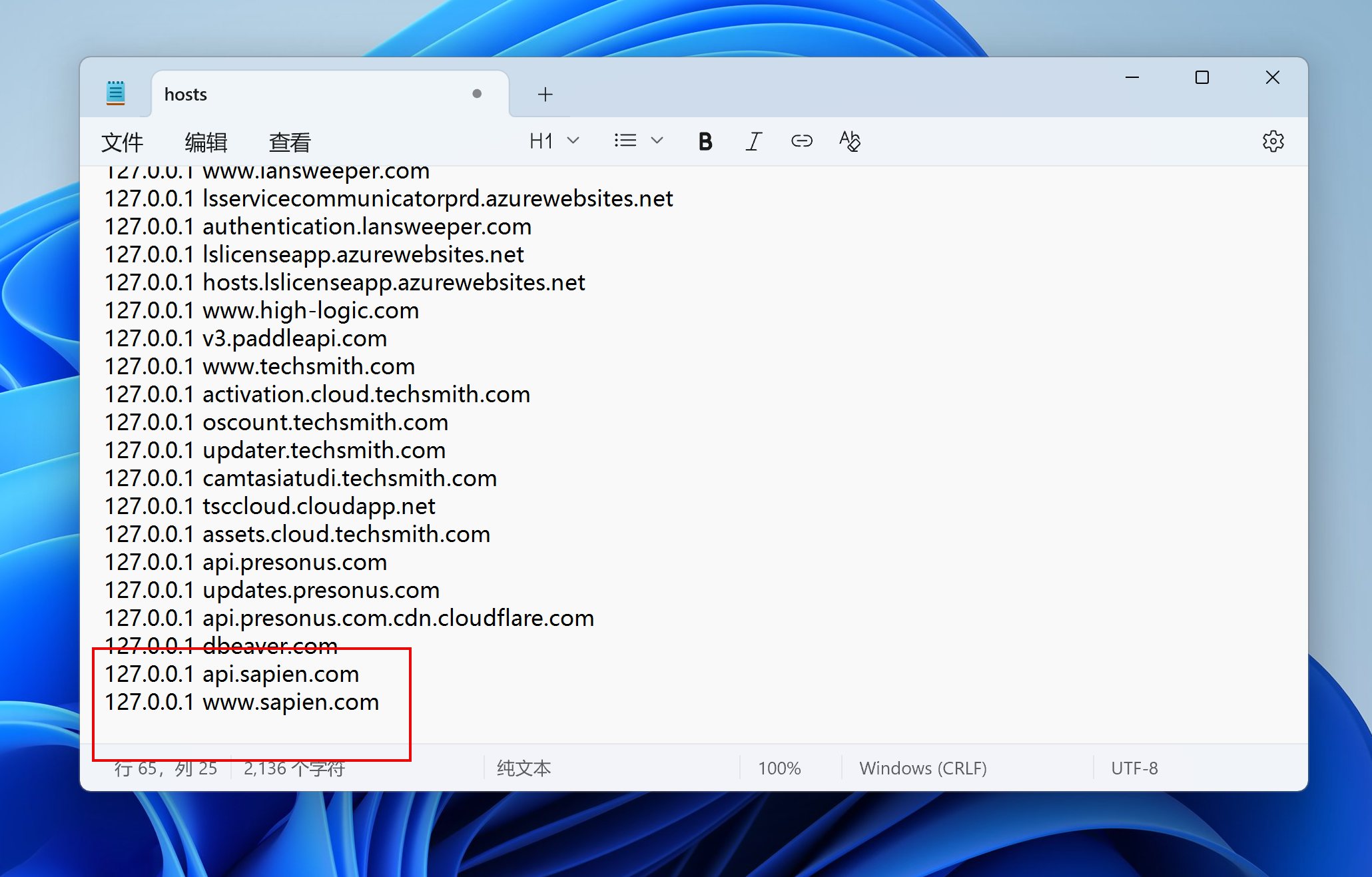Toggle bold formatting
Image resolution: width=1372 pixels, height=877 pixels.
pos(705,141)
